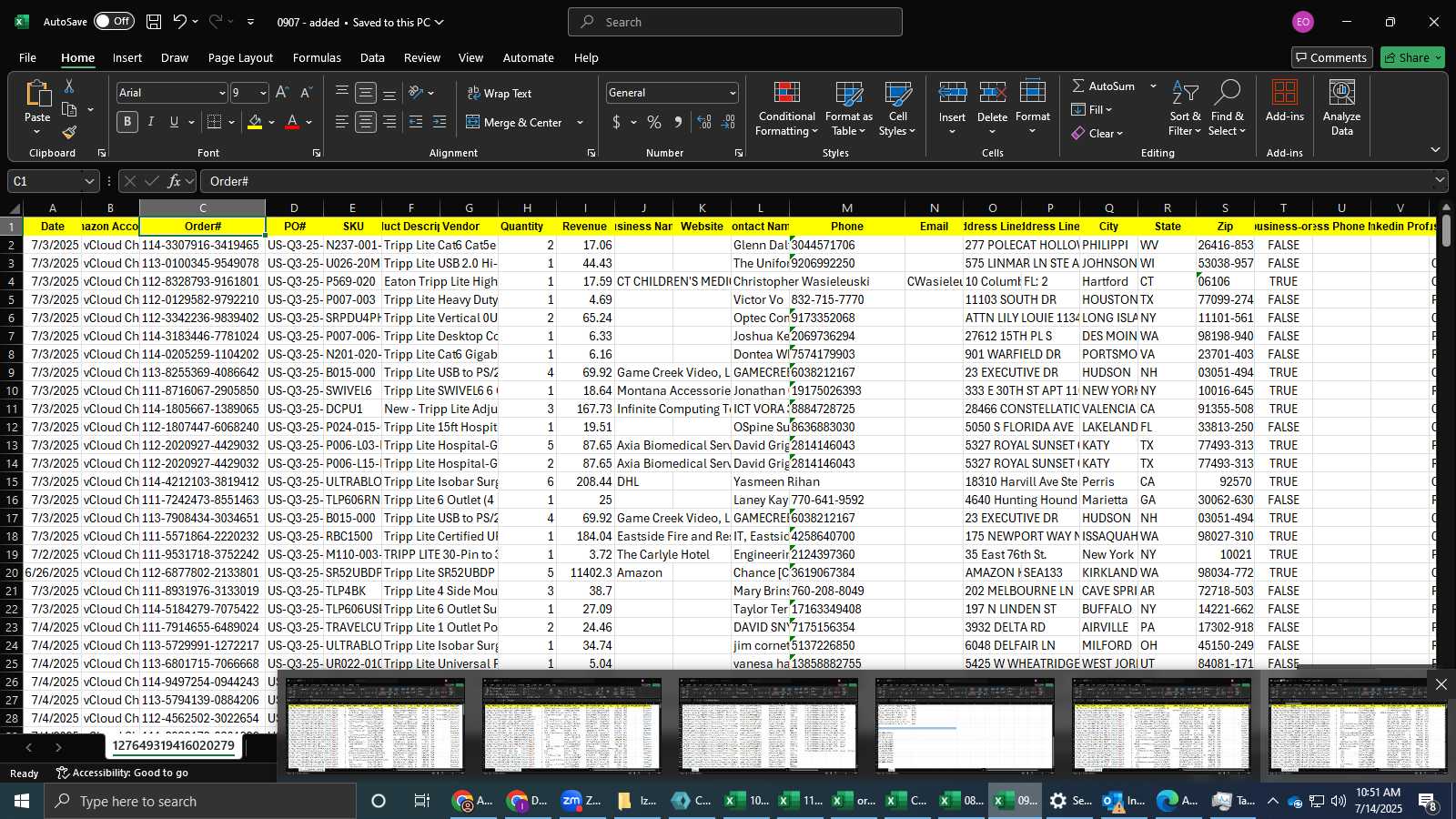Click the Format Painter brush icon
The height and width of the screenshot is (819, 1456).
pyautogui.click(x=69, y=133)
